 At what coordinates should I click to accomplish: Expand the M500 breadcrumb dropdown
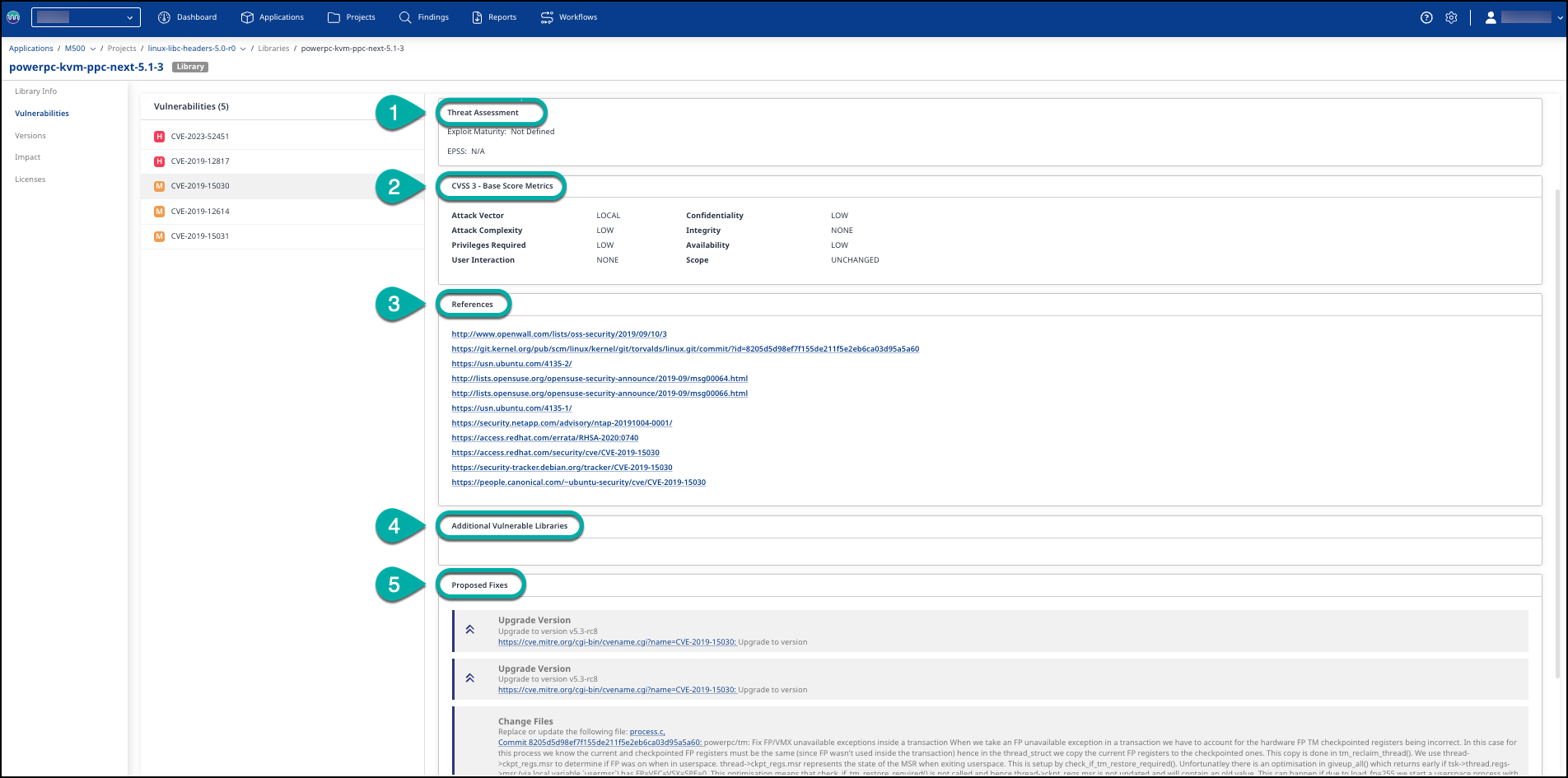pos(93,49)
